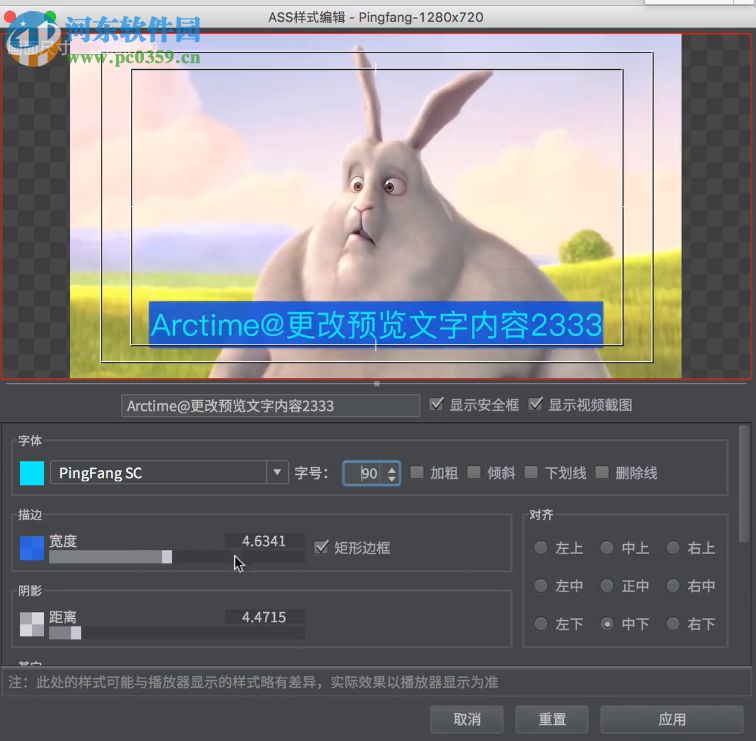Select 中下 bottom-center alignment
756x741 pixels.
coord(607,624)
